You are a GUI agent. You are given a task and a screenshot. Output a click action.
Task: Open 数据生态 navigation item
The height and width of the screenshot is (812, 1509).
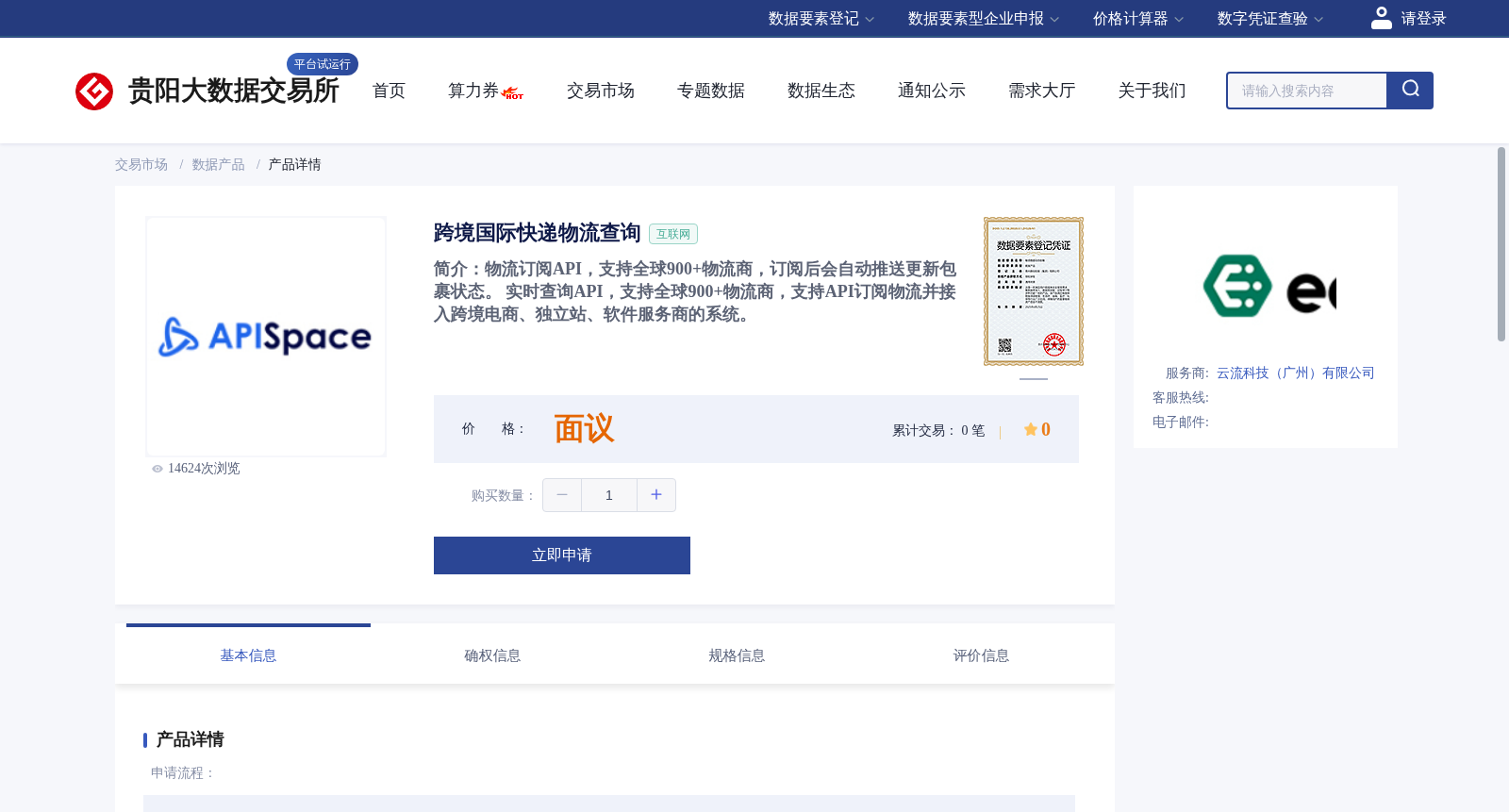point(821,91)
